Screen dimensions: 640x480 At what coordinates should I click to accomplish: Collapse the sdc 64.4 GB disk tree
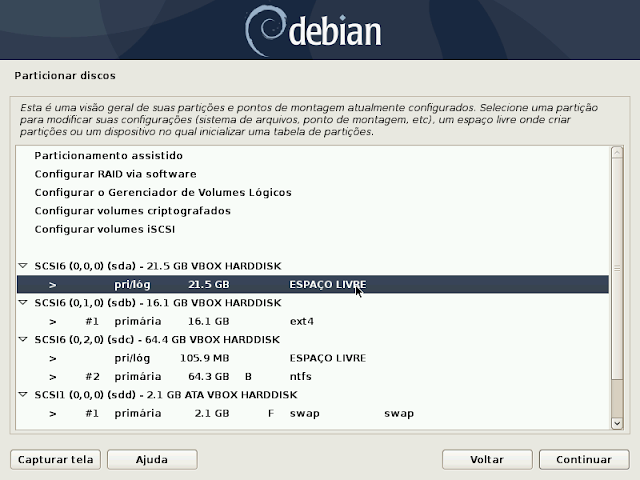(23, 339)
